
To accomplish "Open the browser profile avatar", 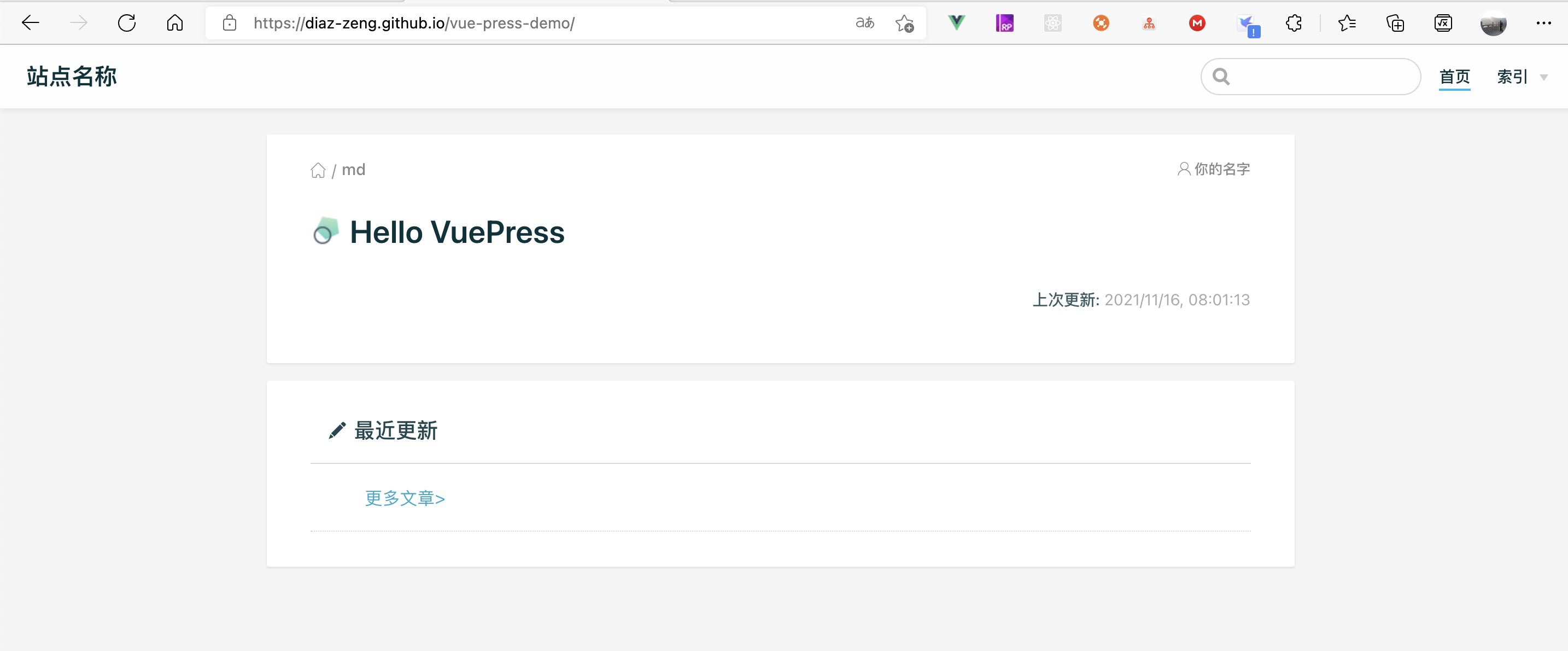I will [1493, 23].
